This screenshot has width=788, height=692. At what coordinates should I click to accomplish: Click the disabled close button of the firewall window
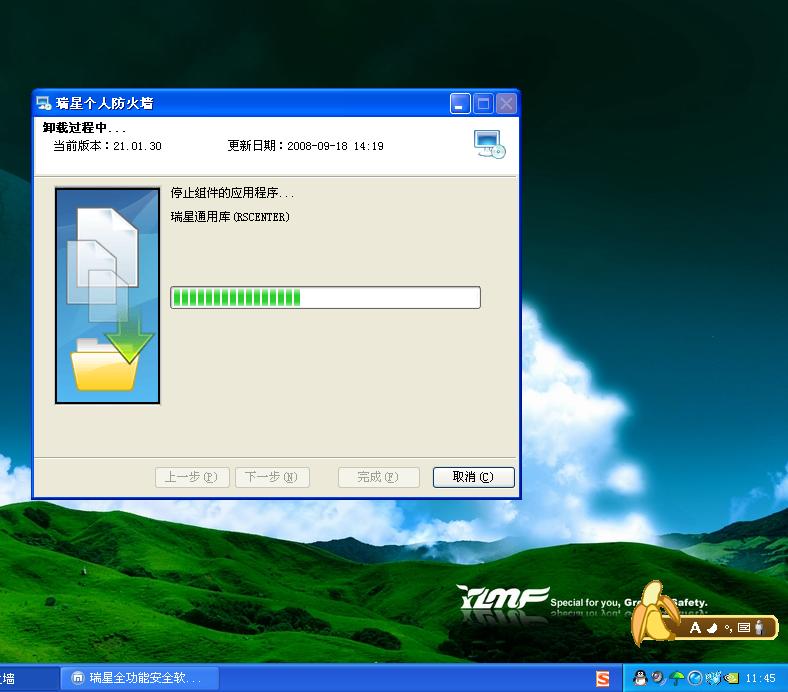click(x=506, y=104)
